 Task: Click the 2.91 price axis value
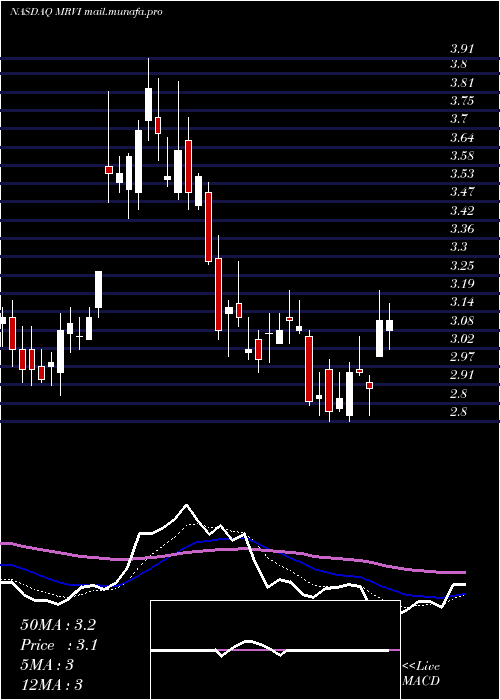(x=462, y=375)
